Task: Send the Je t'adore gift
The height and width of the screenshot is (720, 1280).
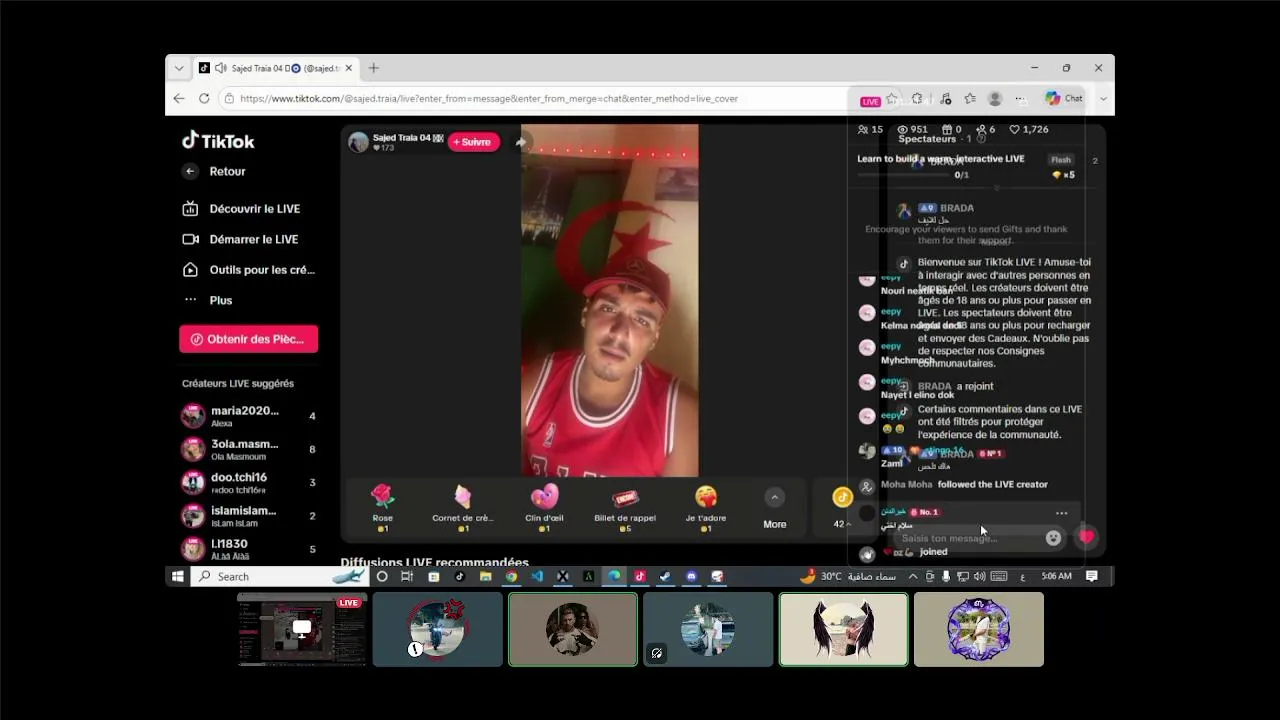Action: click(706, 507)
